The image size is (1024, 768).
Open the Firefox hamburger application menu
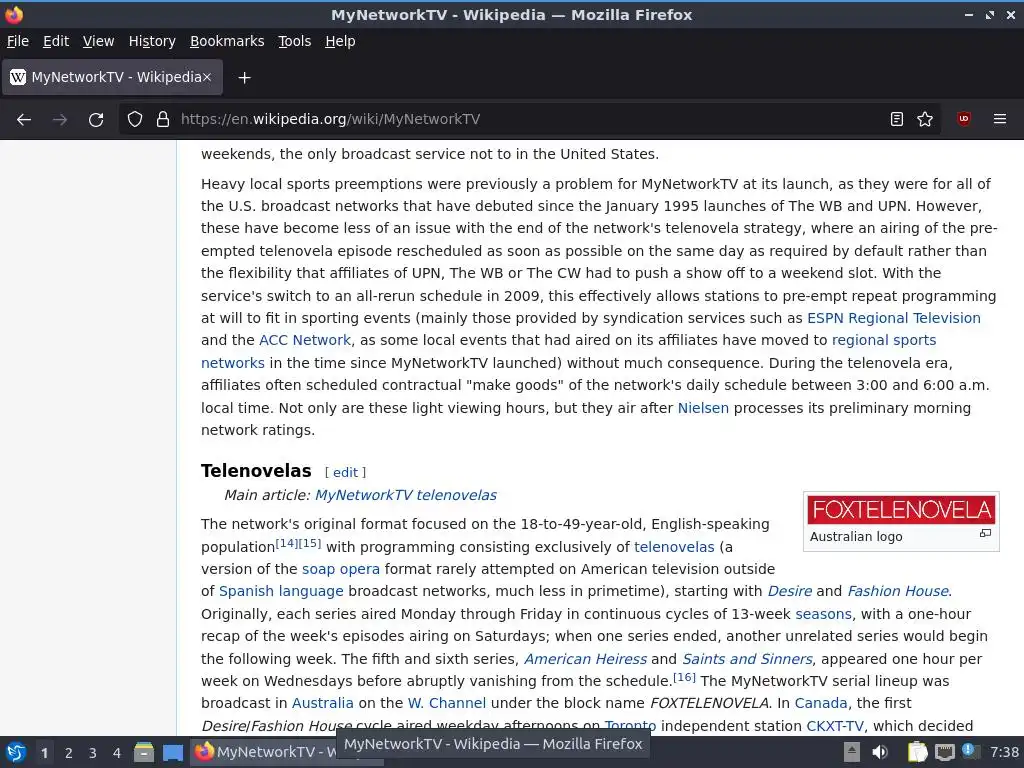999,120
